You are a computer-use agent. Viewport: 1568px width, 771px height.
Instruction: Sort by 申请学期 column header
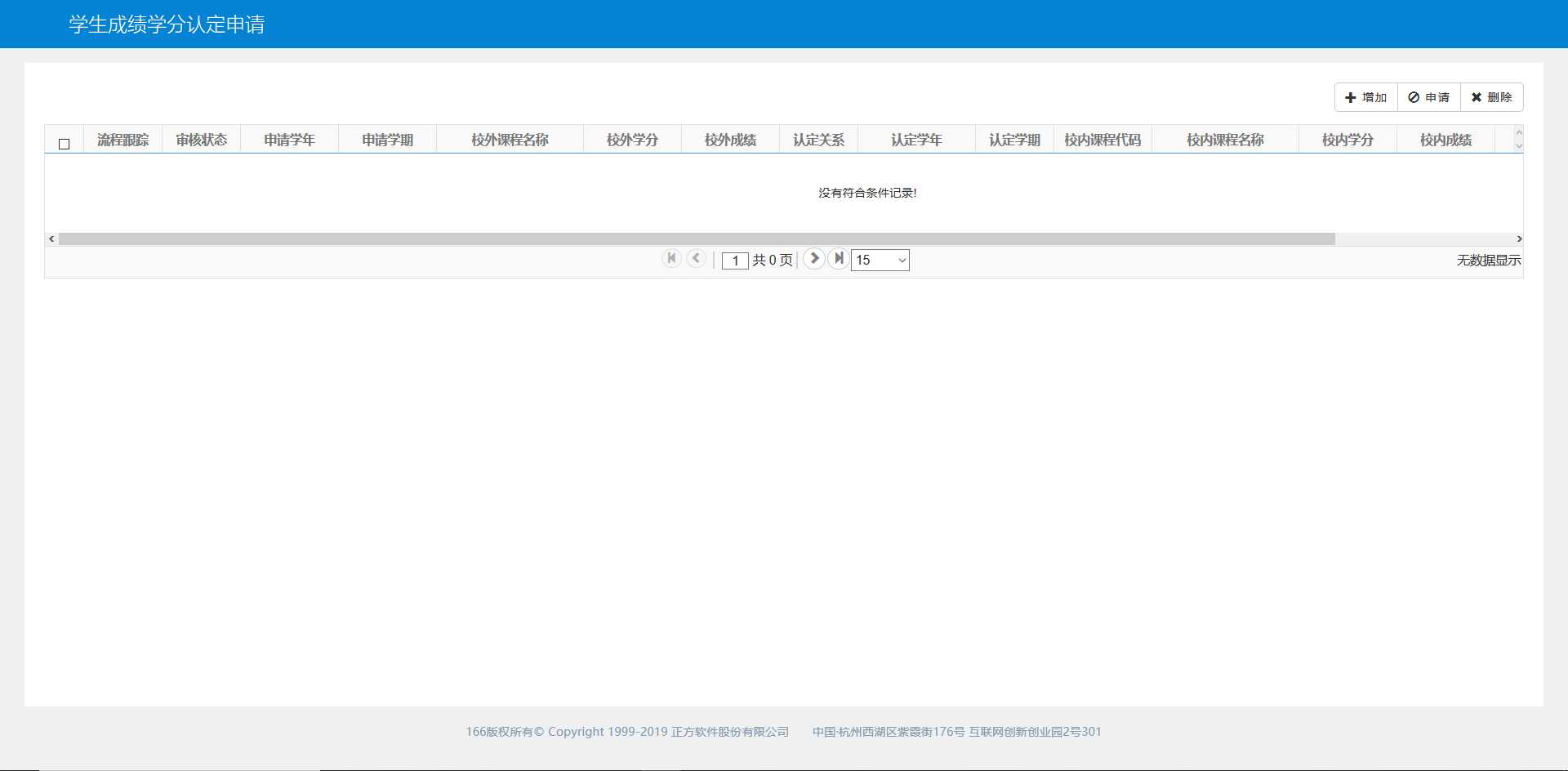click(x=388, y=140)
